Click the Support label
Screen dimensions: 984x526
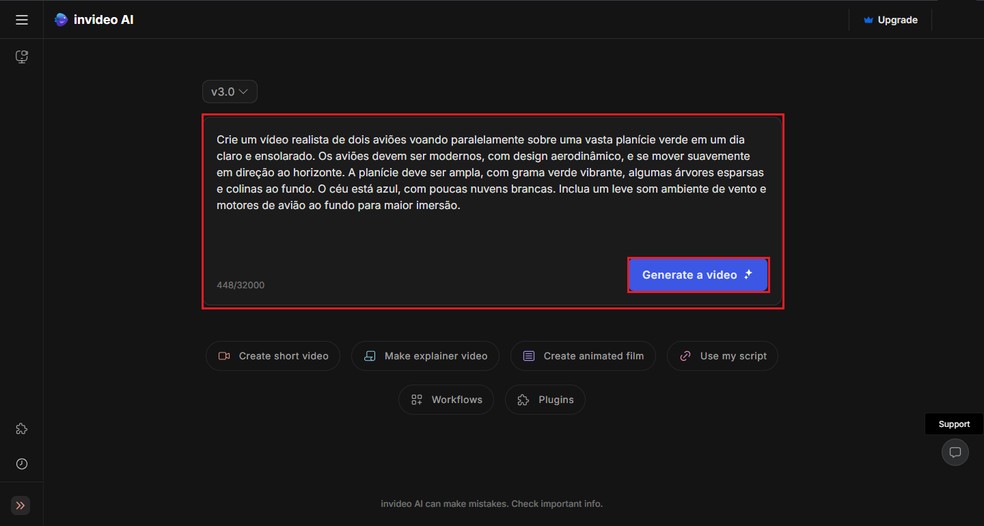click(954, 424)
